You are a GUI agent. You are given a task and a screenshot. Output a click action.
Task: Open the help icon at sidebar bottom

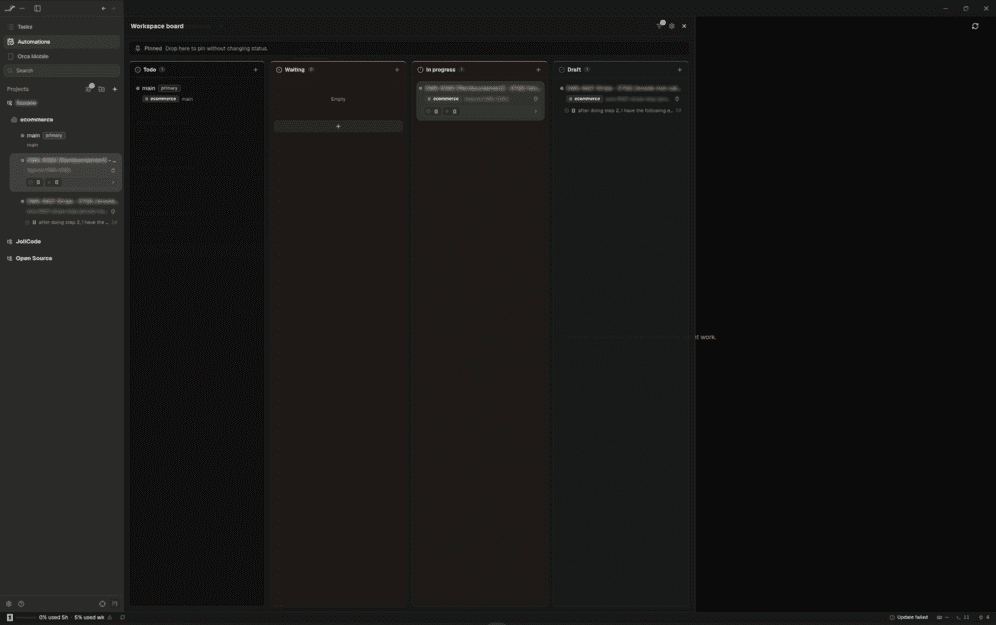coord(21,604)
